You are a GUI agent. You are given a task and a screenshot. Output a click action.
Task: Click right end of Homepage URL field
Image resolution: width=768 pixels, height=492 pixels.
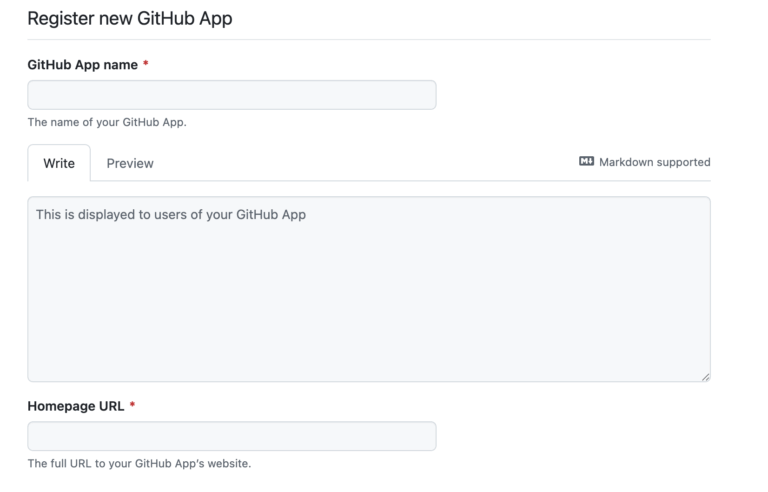point(420,436)
